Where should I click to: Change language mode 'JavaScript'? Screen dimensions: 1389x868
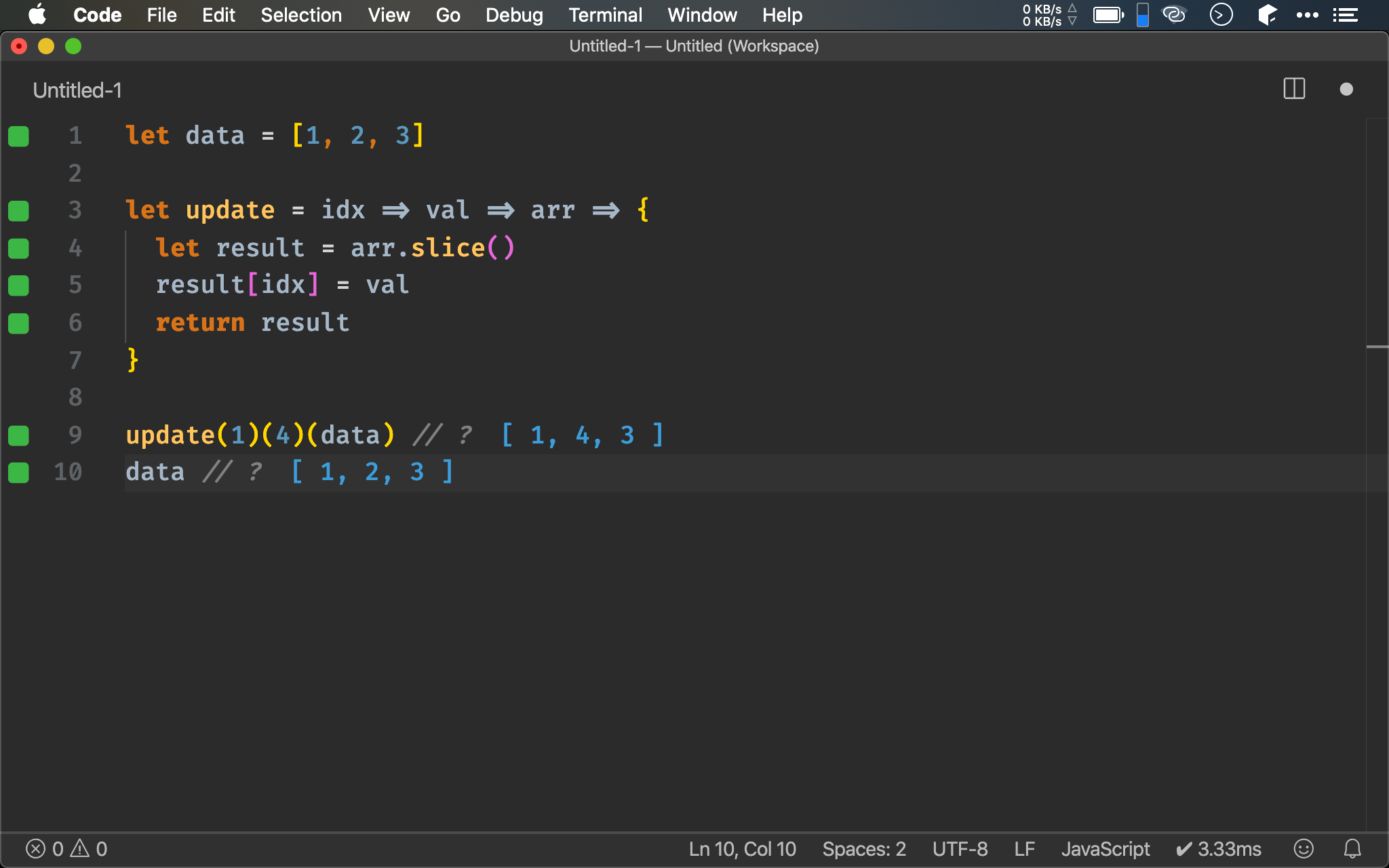tap(1106, 849)
